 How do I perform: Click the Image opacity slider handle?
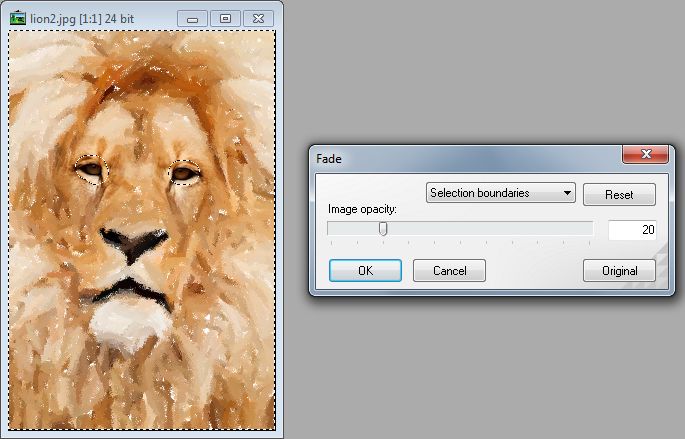point(382,229)
